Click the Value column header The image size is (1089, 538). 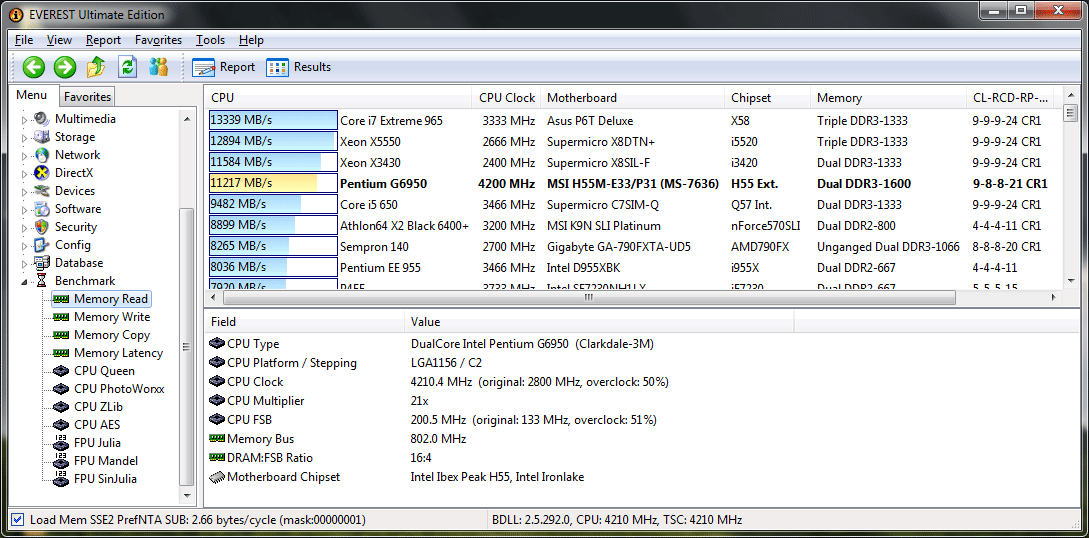(599, 322)
